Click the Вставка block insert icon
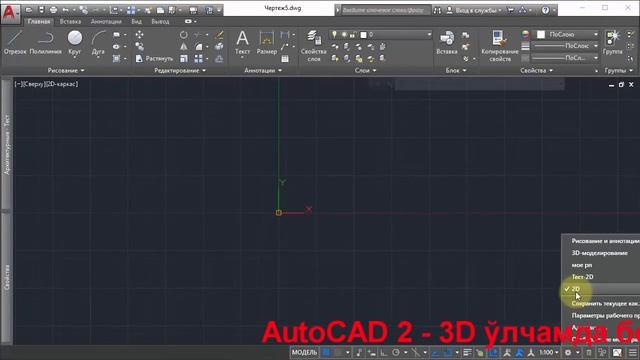This screenshot has width=640, height=360. coord(447,42)
